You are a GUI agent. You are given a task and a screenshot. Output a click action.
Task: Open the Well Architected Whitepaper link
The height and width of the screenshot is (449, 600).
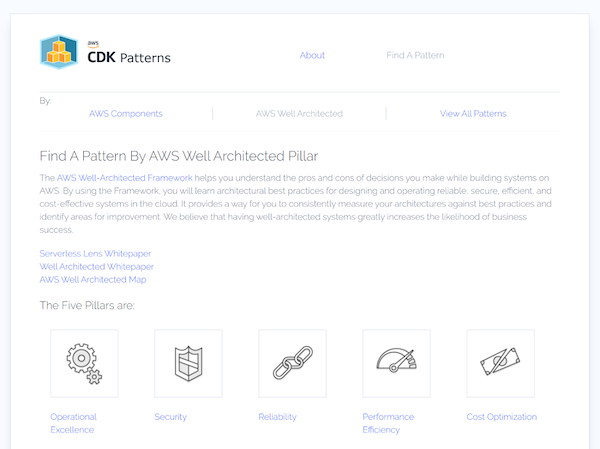[96, 267]
